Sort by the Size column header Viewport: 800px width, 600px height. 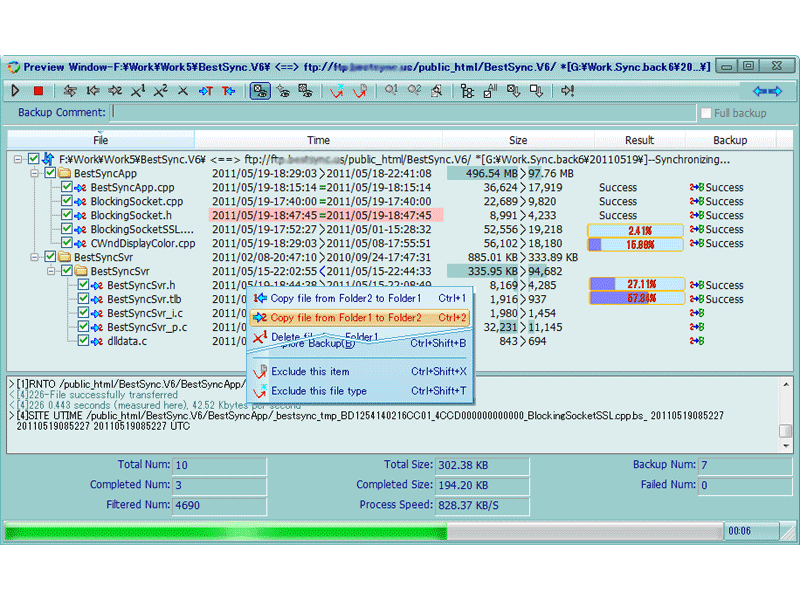click(x=518, y=140)
